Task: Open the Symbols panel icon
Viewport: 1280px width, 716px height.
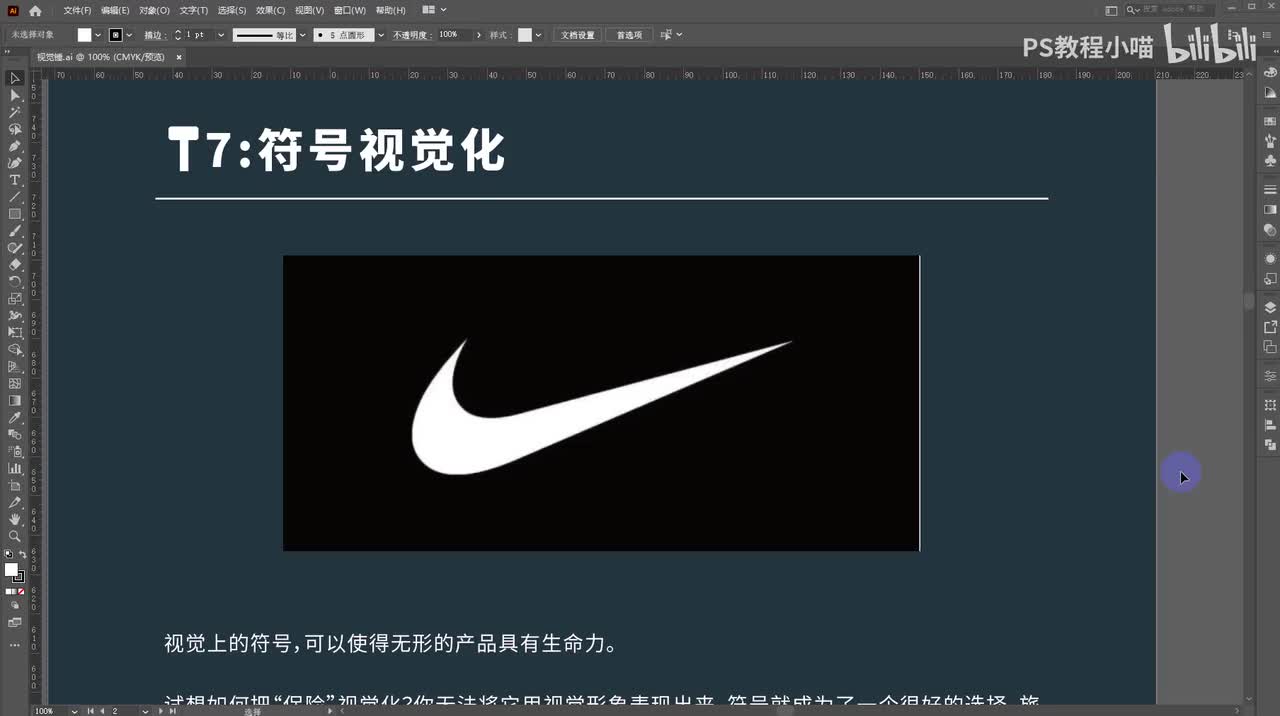Action: (x=1270, y=160)
